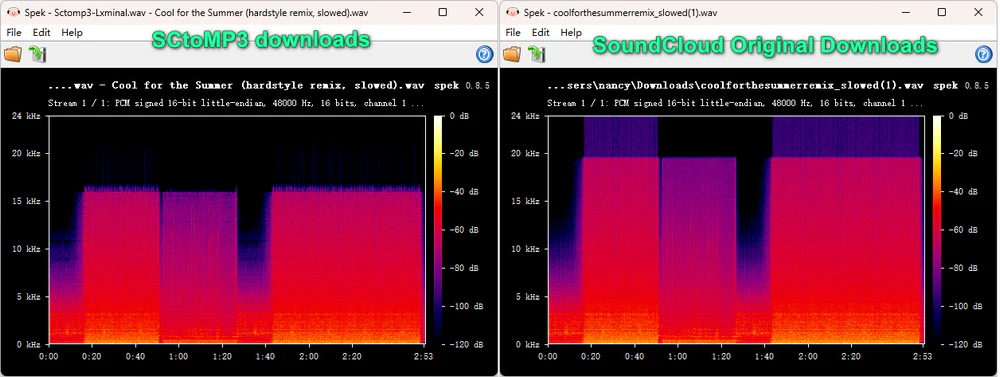1000x377 pixels.
Task: Click the '0:20' time label in right window
Action: point(591,356)
